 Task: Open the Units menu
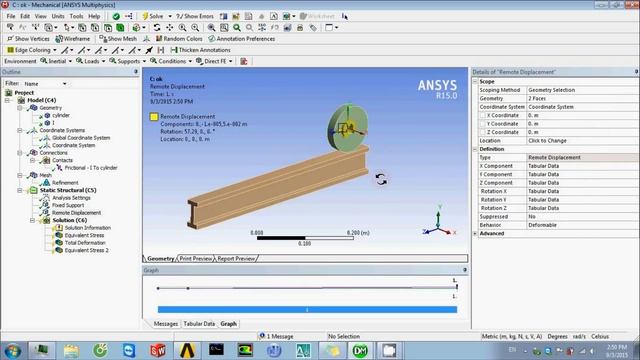click(58, 16)
